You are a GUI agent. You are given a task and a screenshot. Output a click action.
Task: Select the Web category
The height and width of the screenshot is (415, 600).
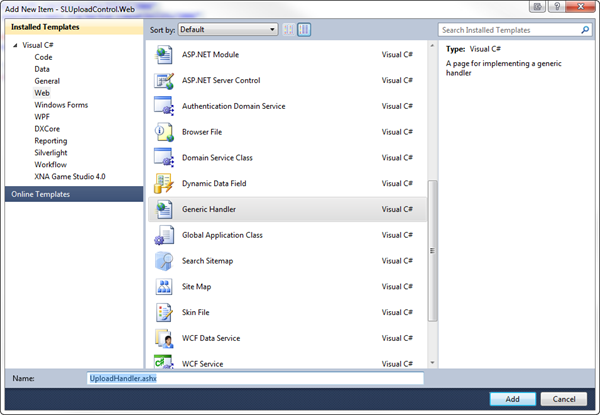click(42, 93)
